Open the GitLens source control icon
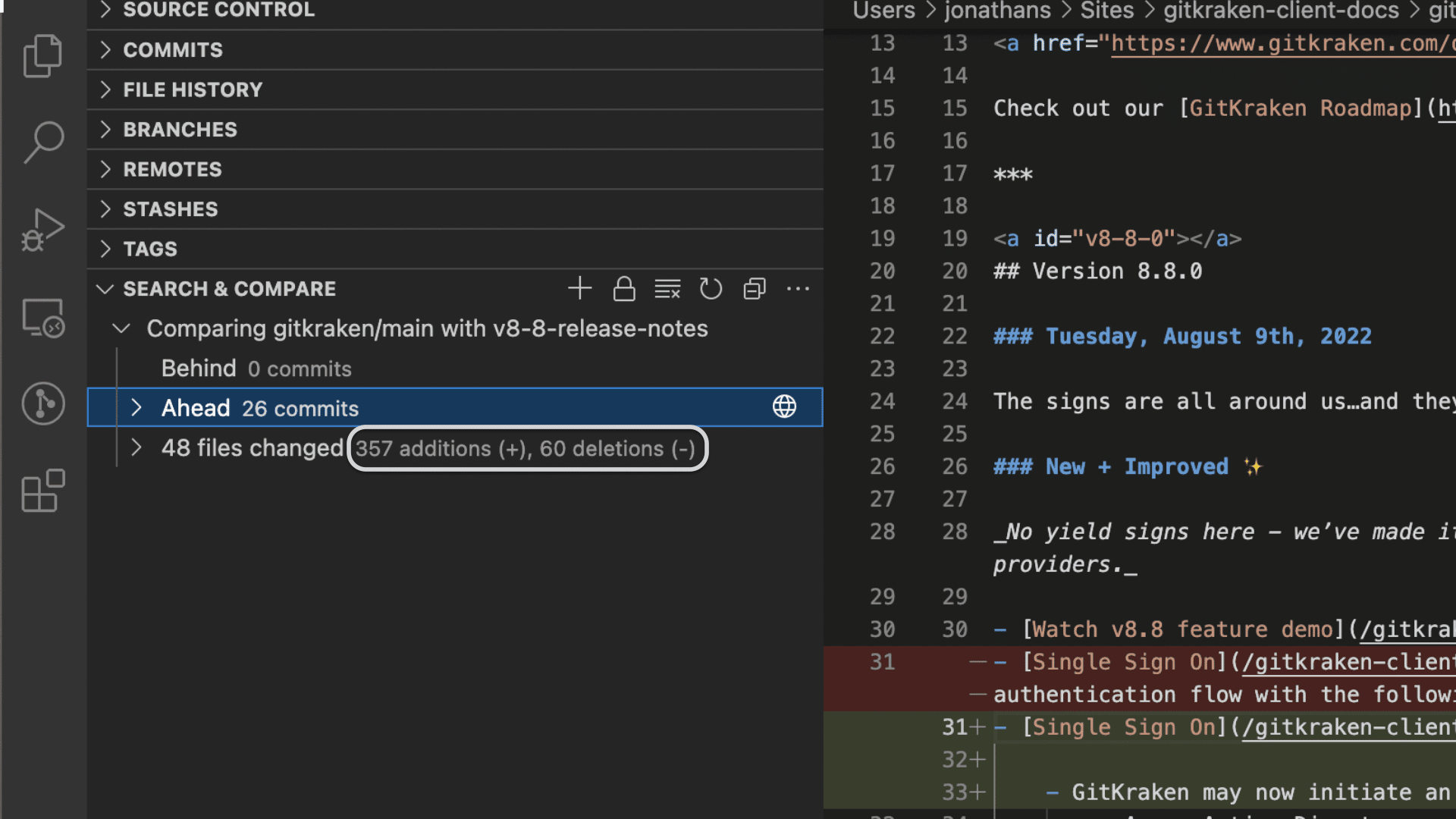The image size is (1456, 819). pos(42,403)
